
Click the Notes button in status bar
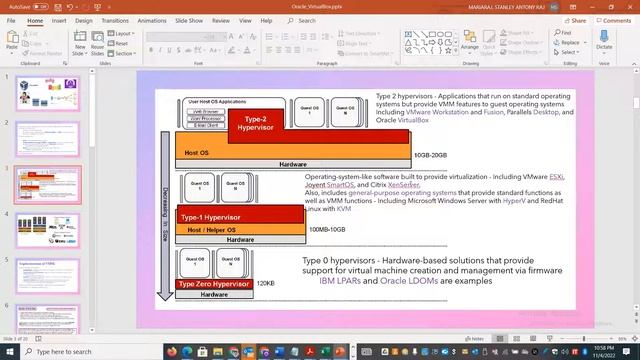click(475, 339)
